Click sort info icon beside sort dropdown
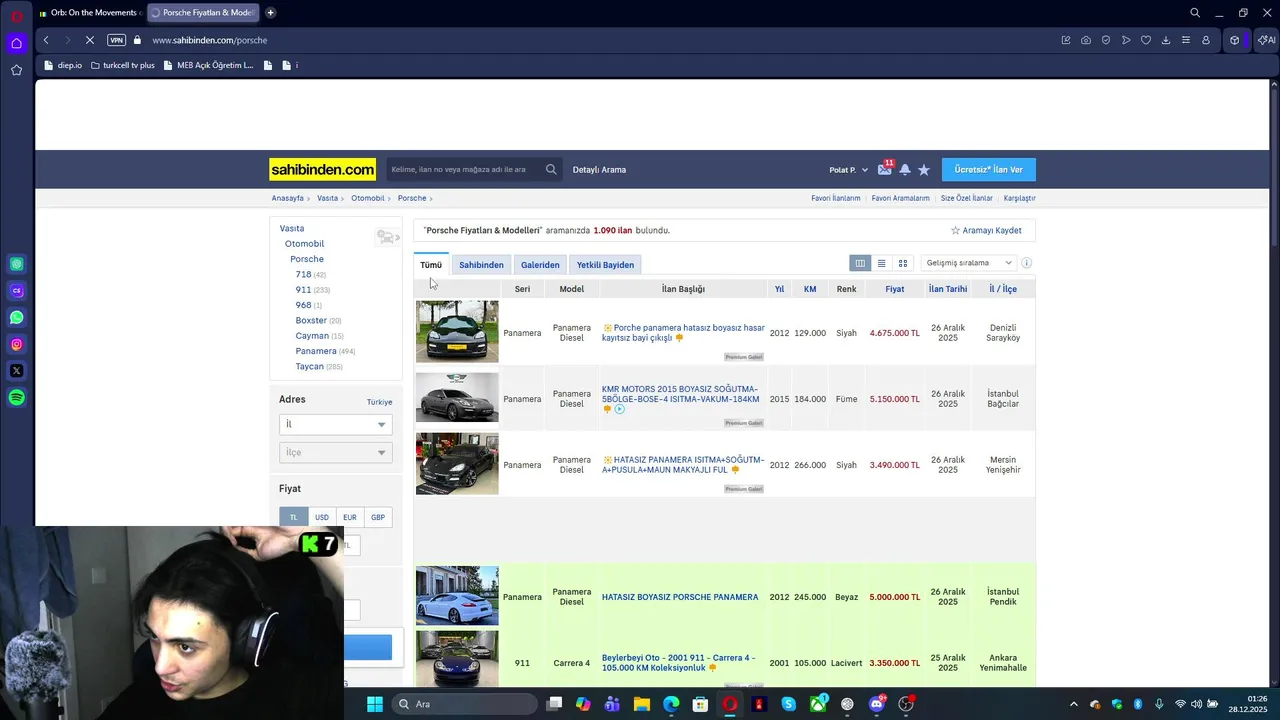The height and width of the screenshot is (720, 1280). tap(1026, 263)
